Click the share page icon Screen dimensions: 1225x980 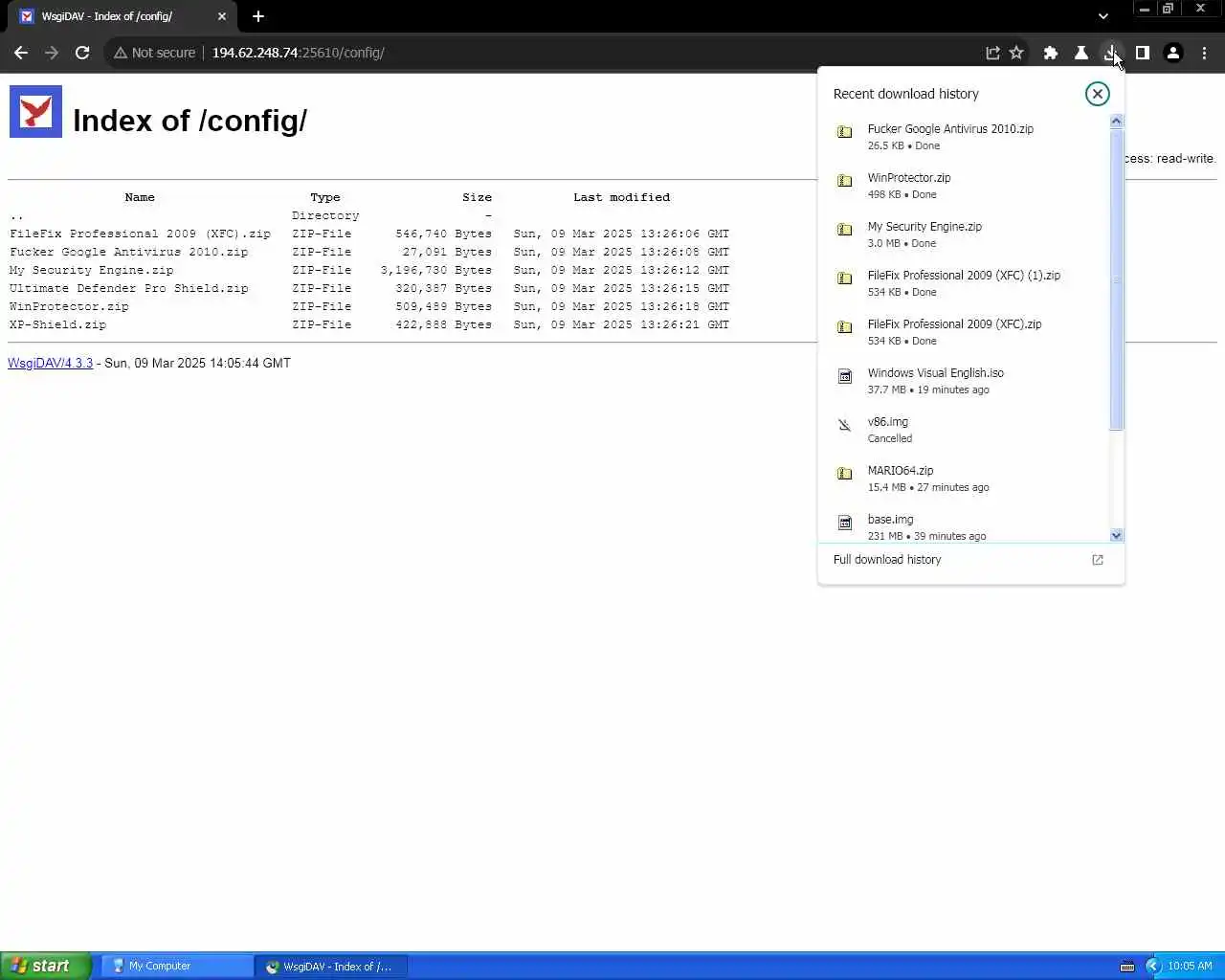pos(992,53)
